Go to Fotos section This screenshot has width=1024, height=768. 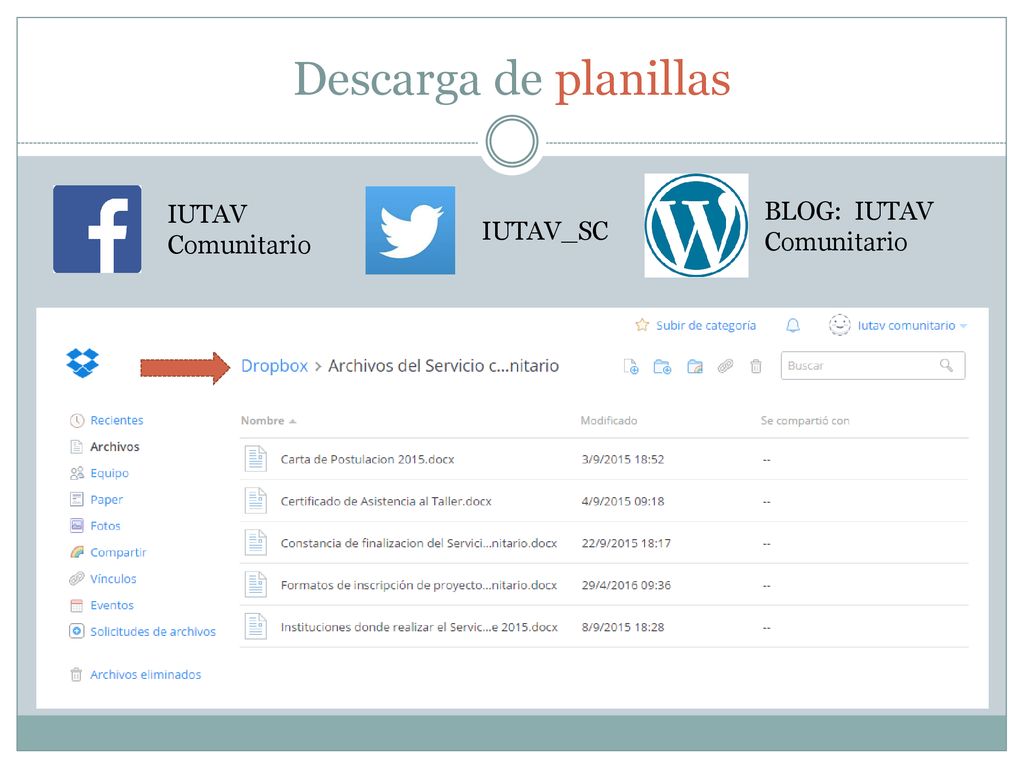point(105,526)
